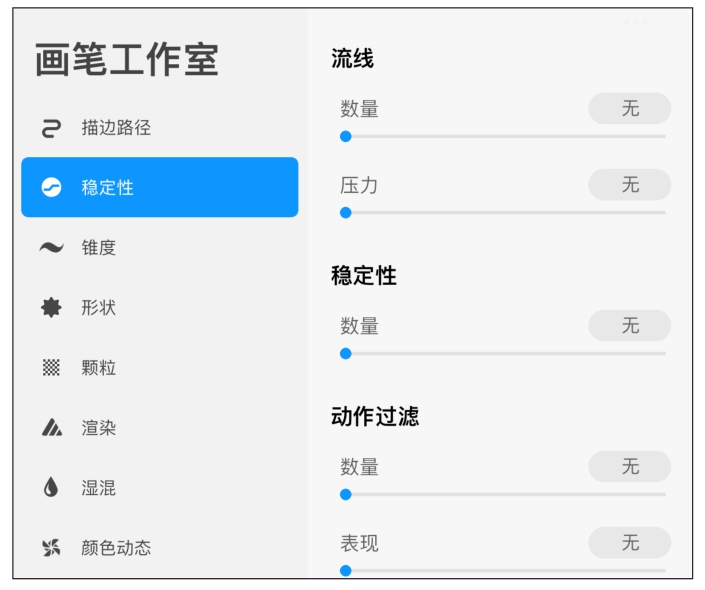The width and height of the screenshot is (705, 590).
Task: Click the 表现 slider handle
Action: [x=345, y=571]
